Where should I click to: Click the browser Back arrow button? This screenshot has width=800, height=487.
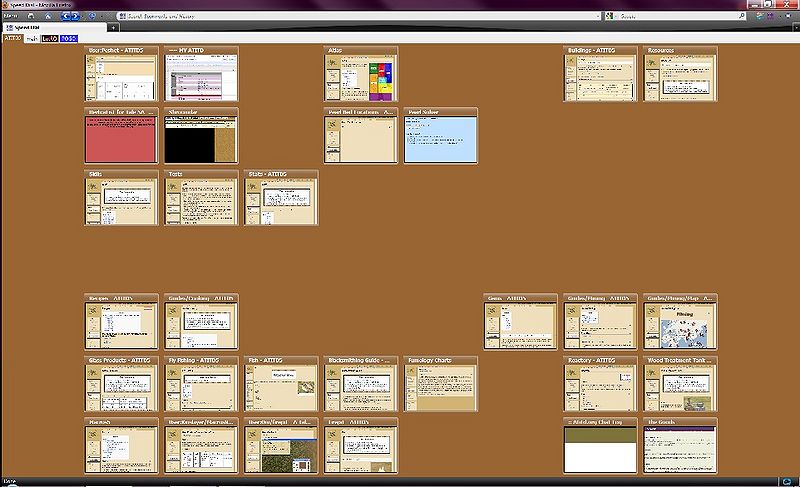click(66, 16)
